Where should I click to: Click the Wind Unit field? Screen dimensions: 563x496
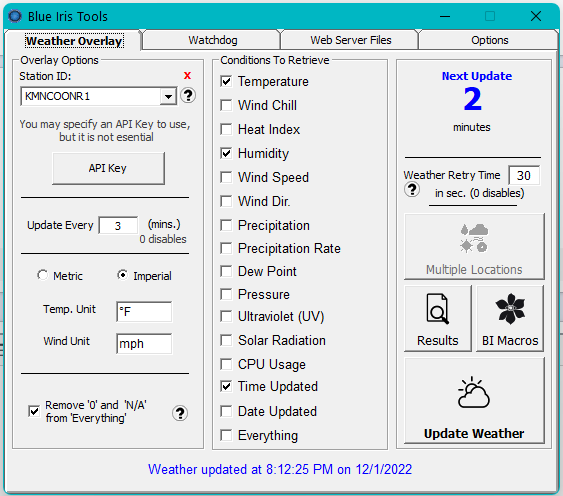click(144, 344)
